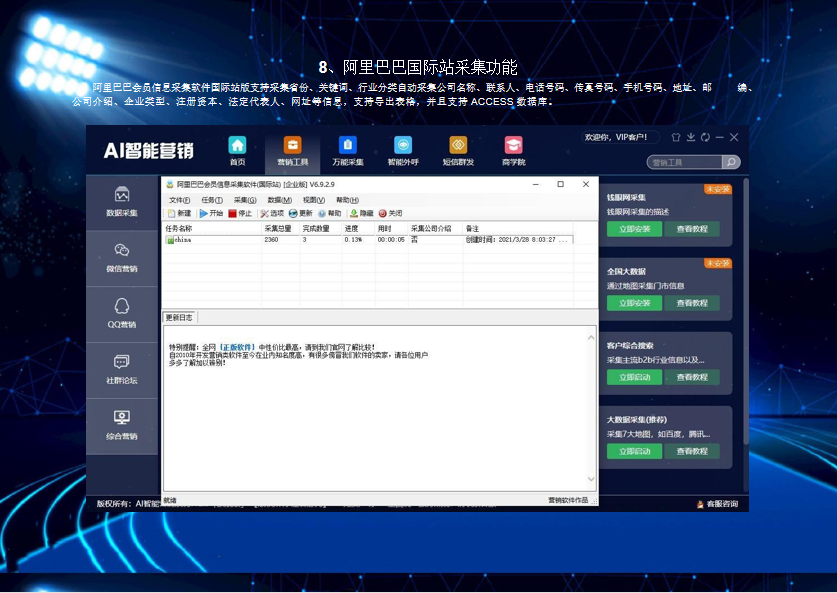Click 立即安装 for 钱眼网采集
Image resolution: width=837 pixels, height=593 pixels.
[634, 229]
